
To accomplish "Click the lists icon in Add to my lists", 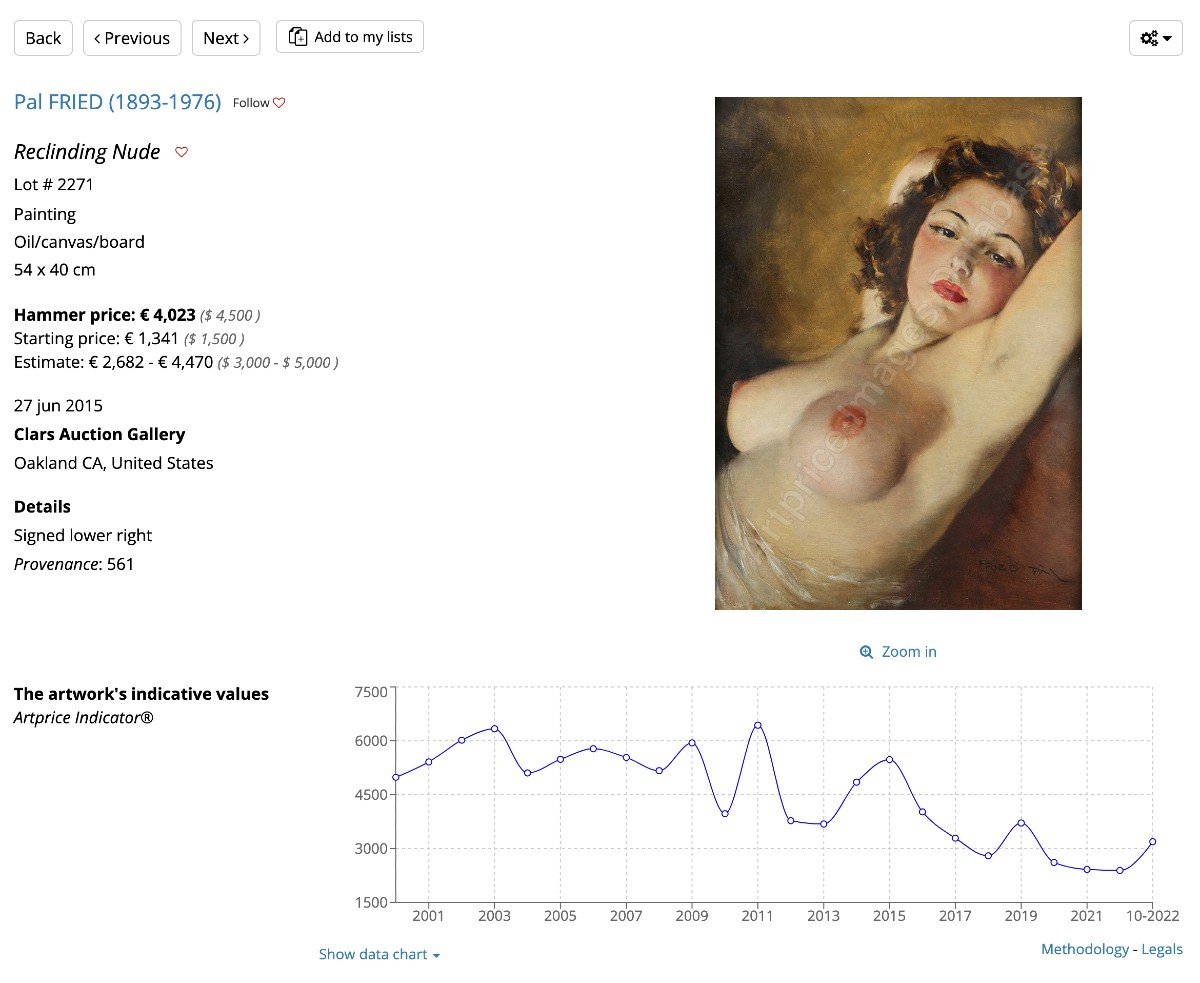I will [x=298, y=37].
